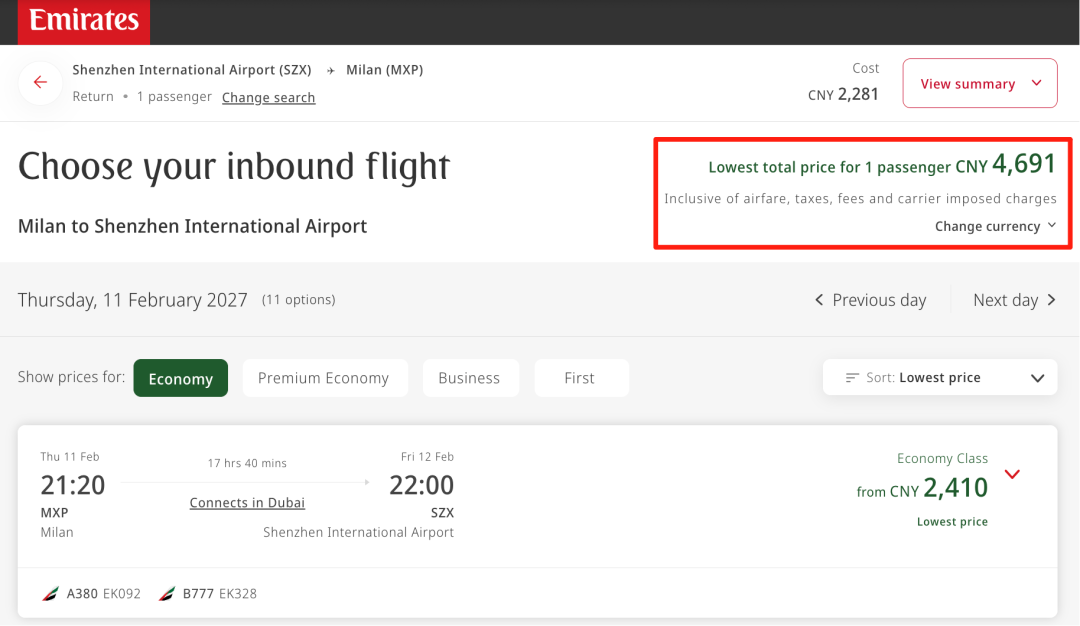Select the First class tab

[580, 378]
